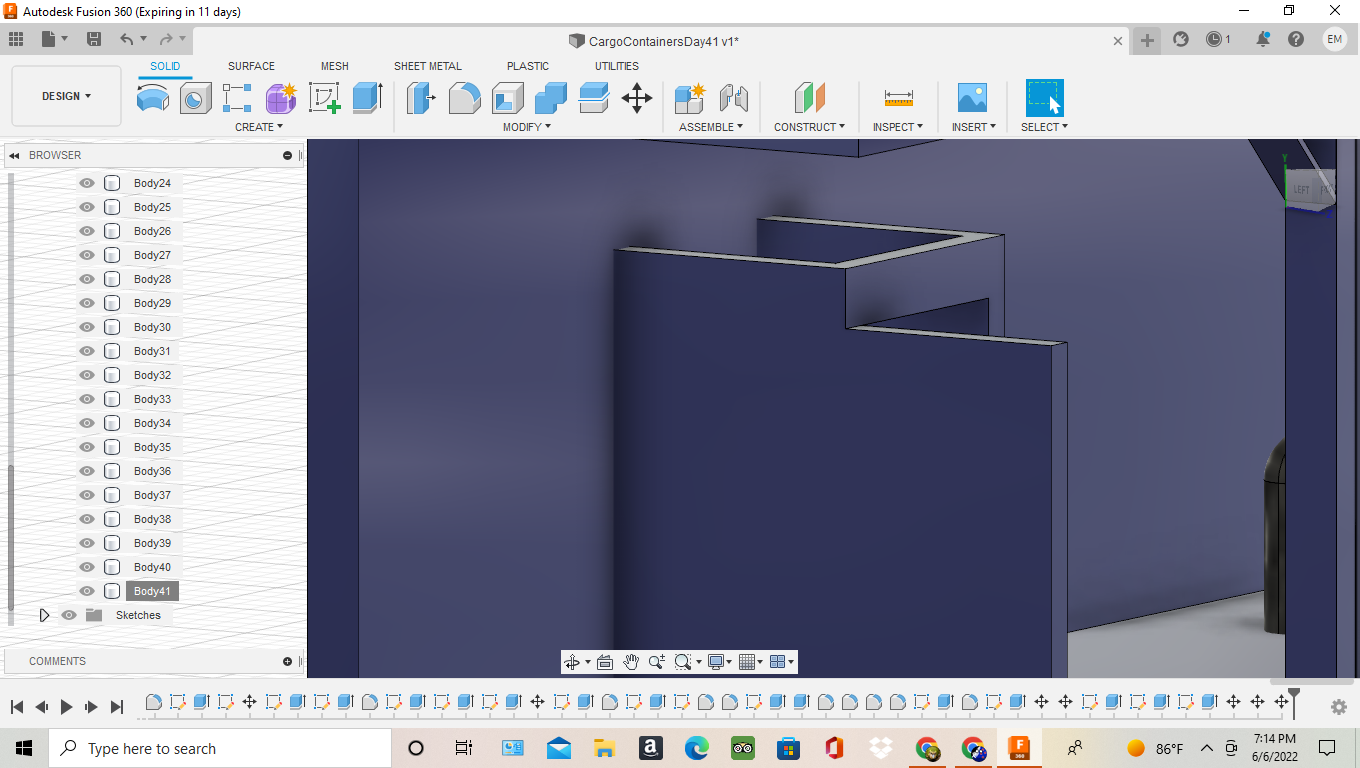Select the Look At camera tool
This screenshot has height=768, width=1360.
(x=604, y=662)
